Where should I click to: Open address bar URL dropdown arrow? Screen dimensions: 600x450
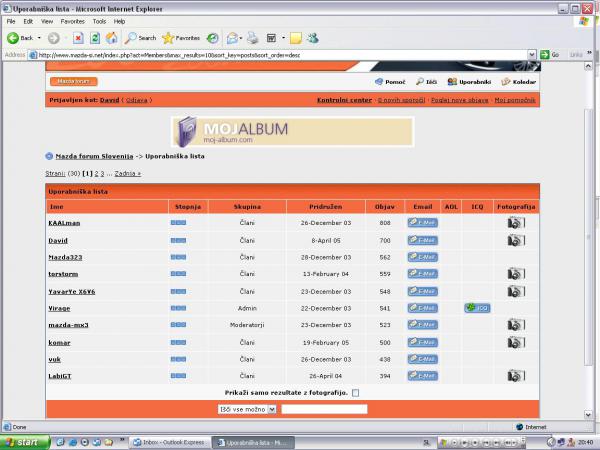pyautogui.click(x=532, y=55)
